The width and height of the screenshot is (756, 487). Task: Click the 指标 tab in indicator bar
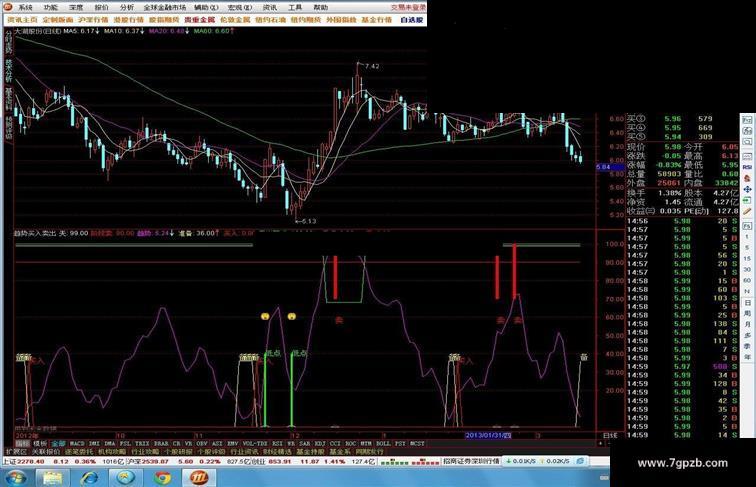[23, 443]
